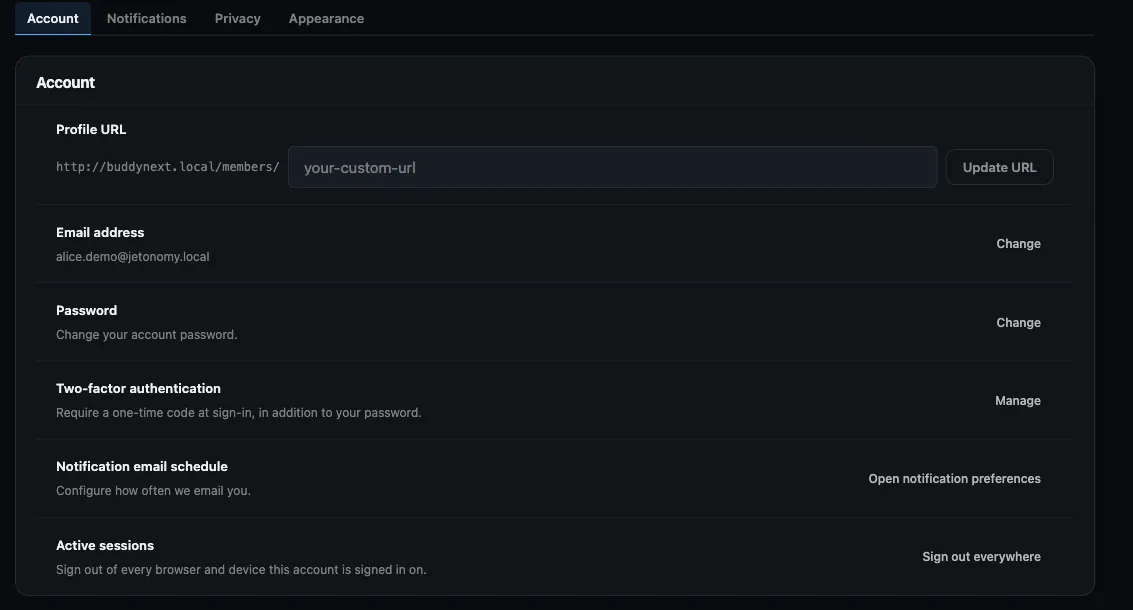The width and height of the screenshot is (1133, 610).
Task: Click the Notification email schedule heading
Action: (x=142, y=466)
